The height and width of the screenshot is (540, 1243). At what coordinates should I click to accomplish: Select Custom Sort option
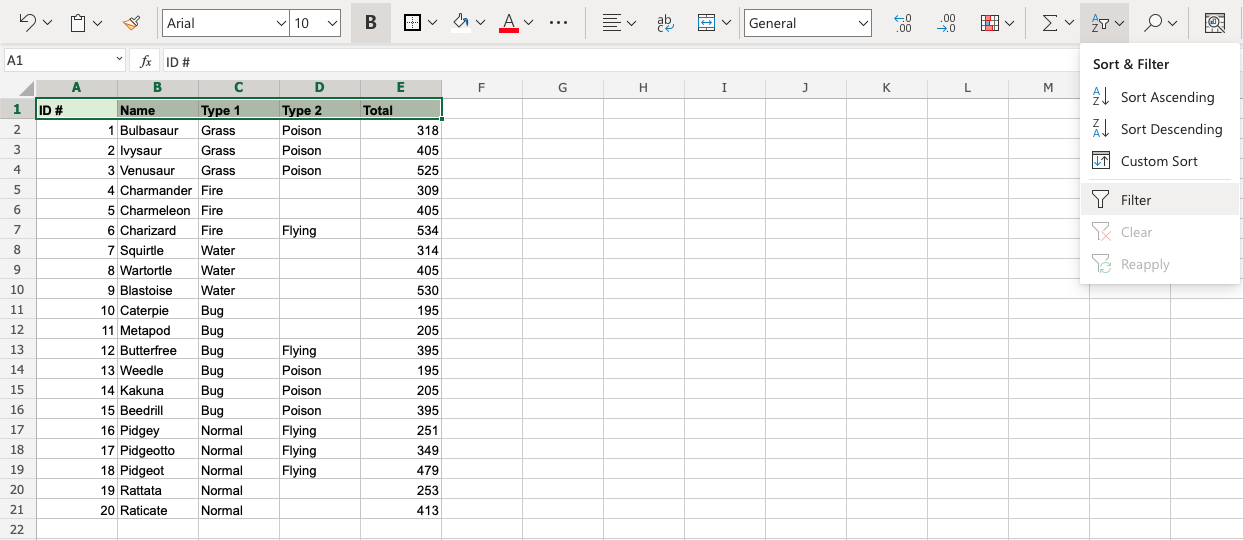tap(1159, 161)
